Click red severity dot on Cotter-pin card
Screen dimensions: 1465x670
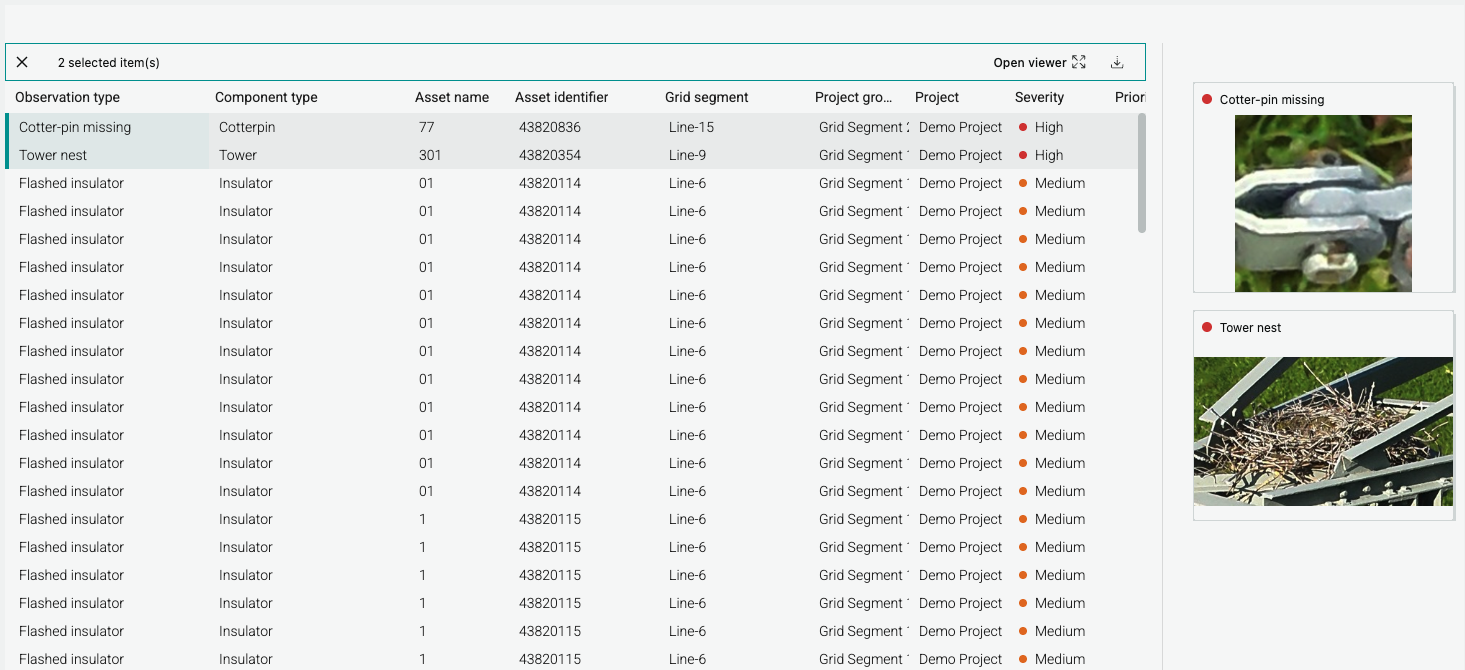(x=1207, y=99)
